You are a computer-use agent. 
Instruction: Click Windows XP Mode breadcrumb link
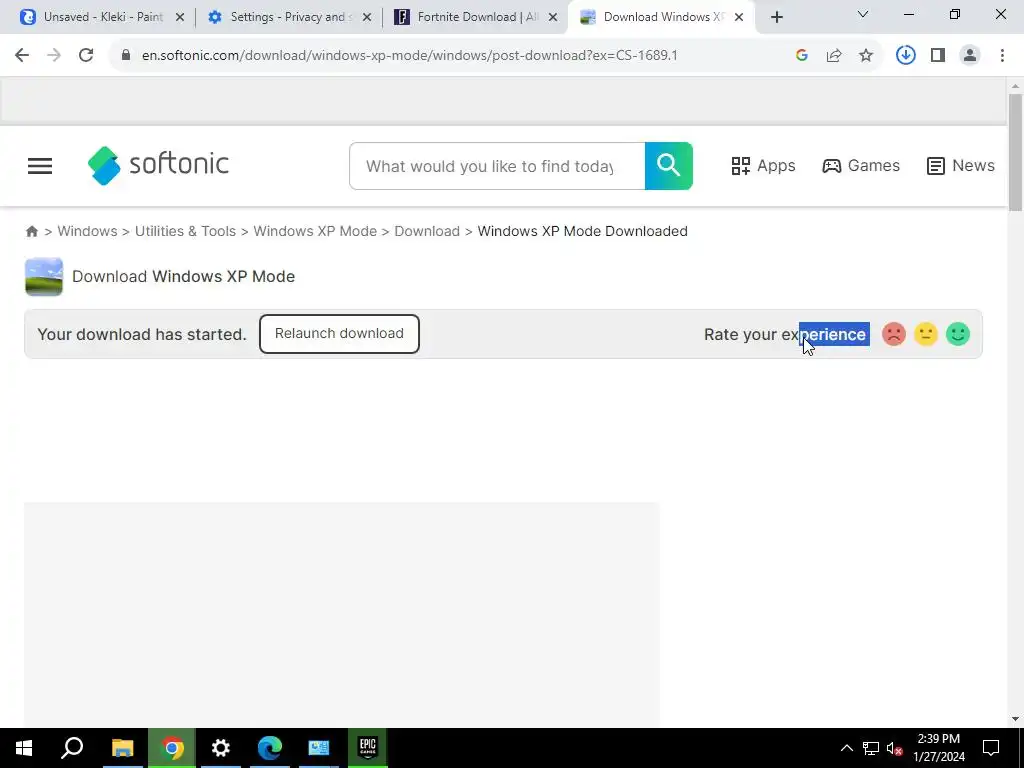pyautogui.click(x=315, y=231)
